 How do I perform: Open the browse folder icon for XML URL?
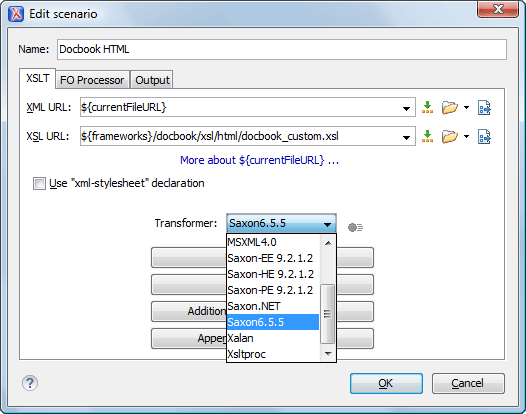pyautogui.click(x=450, y=108)
